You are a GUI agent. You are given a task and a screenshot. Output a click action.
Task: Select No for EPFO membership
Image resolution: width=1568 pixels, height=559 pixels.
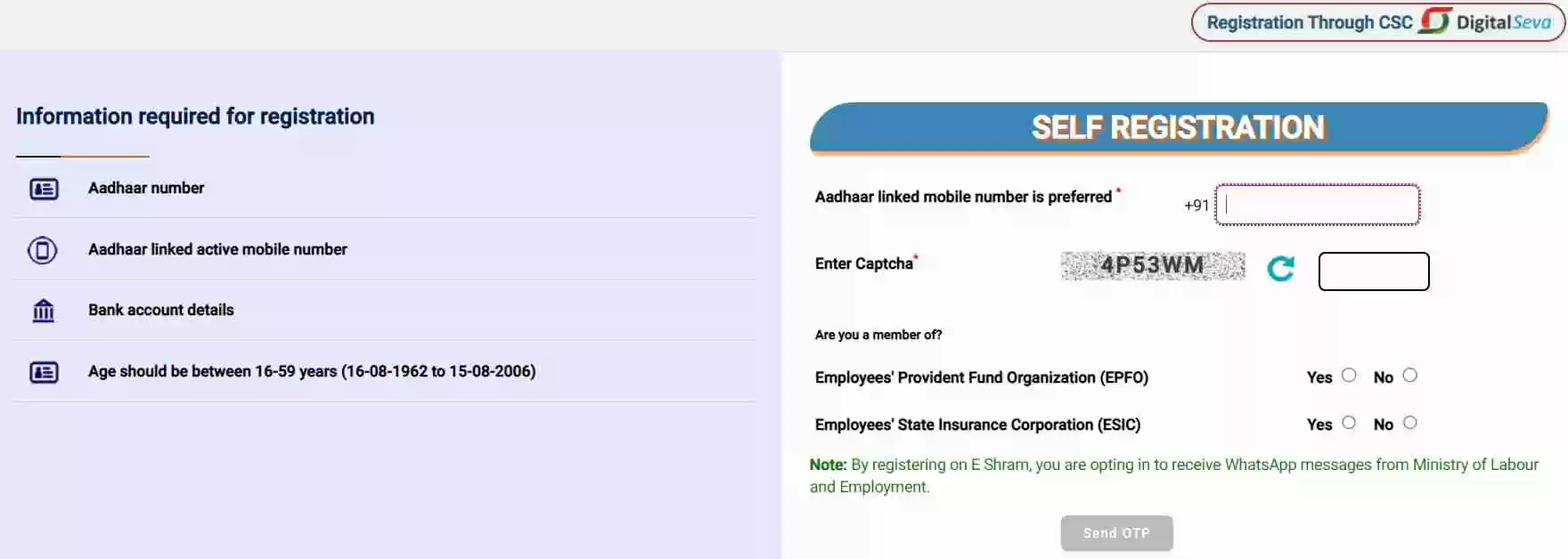pos(1409,376)
